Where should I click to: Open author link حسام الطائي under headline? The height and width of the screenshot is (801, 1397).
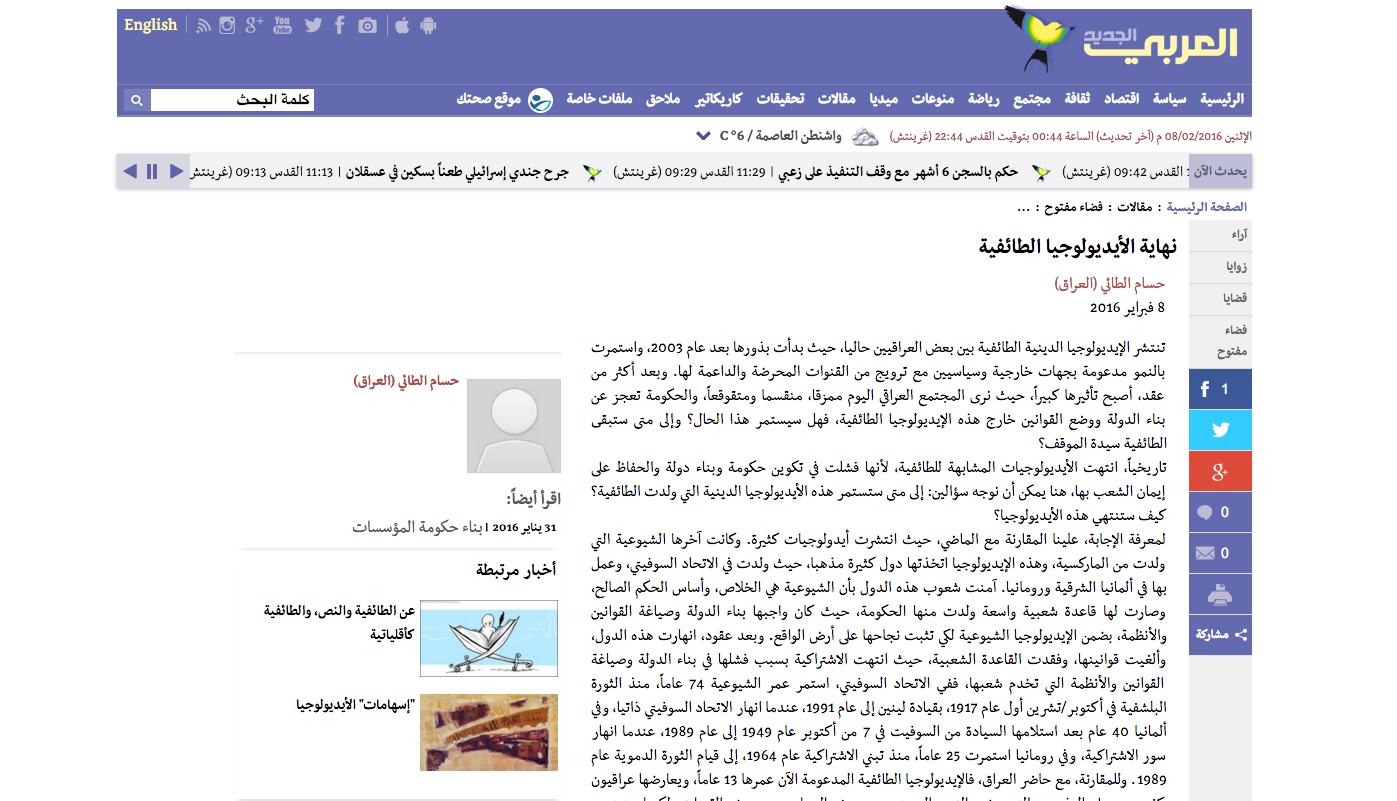click(1110, 283)
